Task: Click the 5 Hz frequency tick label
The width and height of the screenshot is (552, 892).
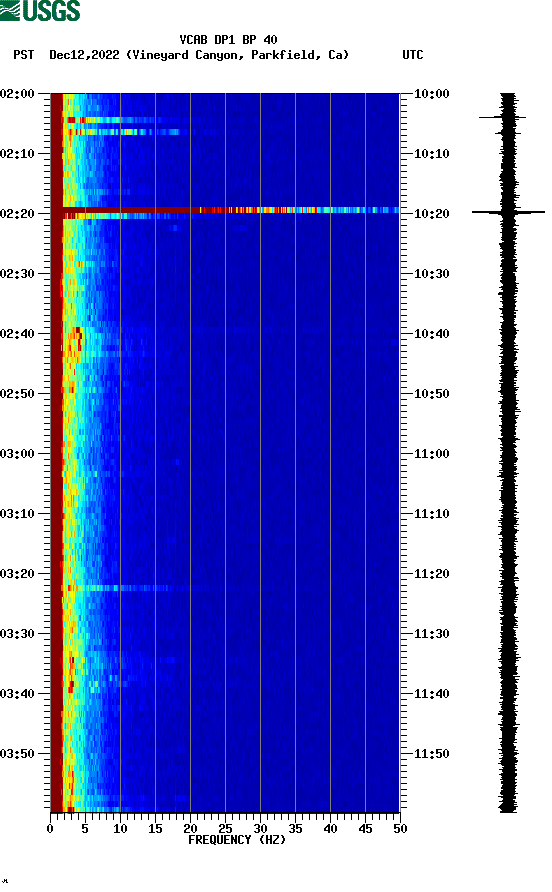Action: coord(85,829)
